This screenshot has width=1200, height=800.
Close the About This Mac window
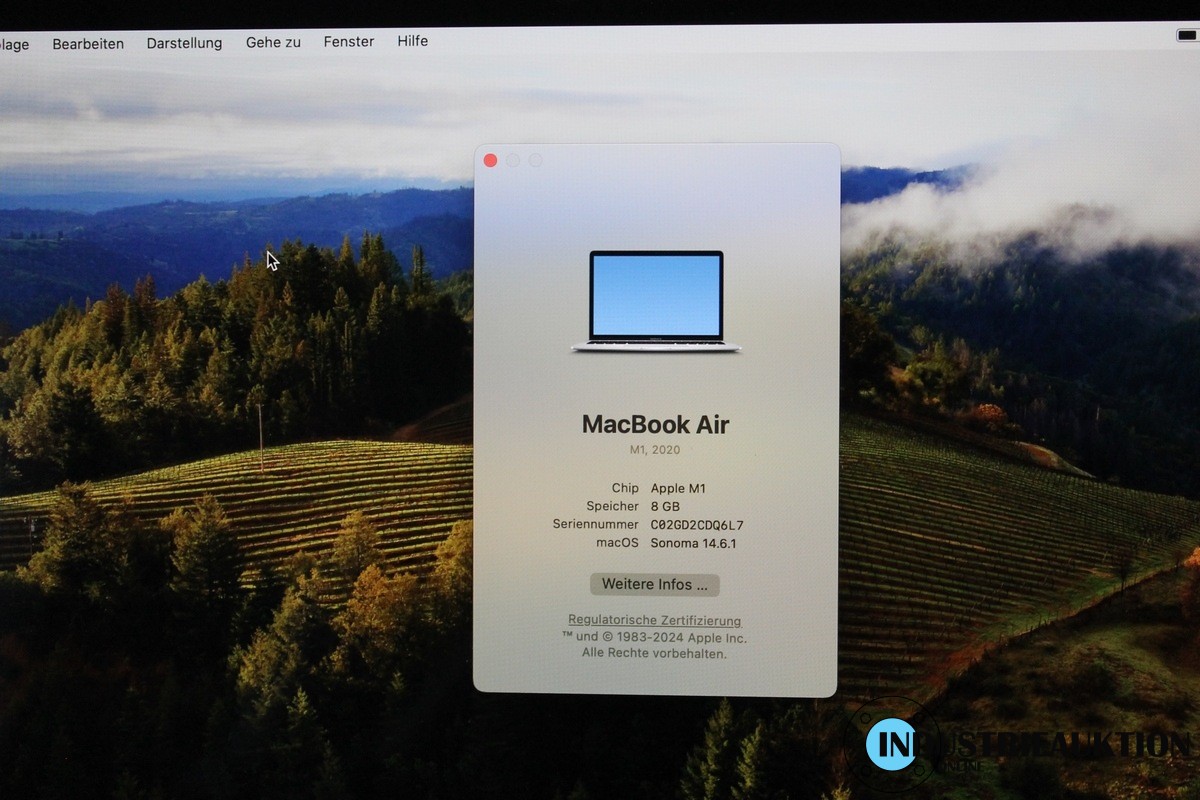point(490,160)
